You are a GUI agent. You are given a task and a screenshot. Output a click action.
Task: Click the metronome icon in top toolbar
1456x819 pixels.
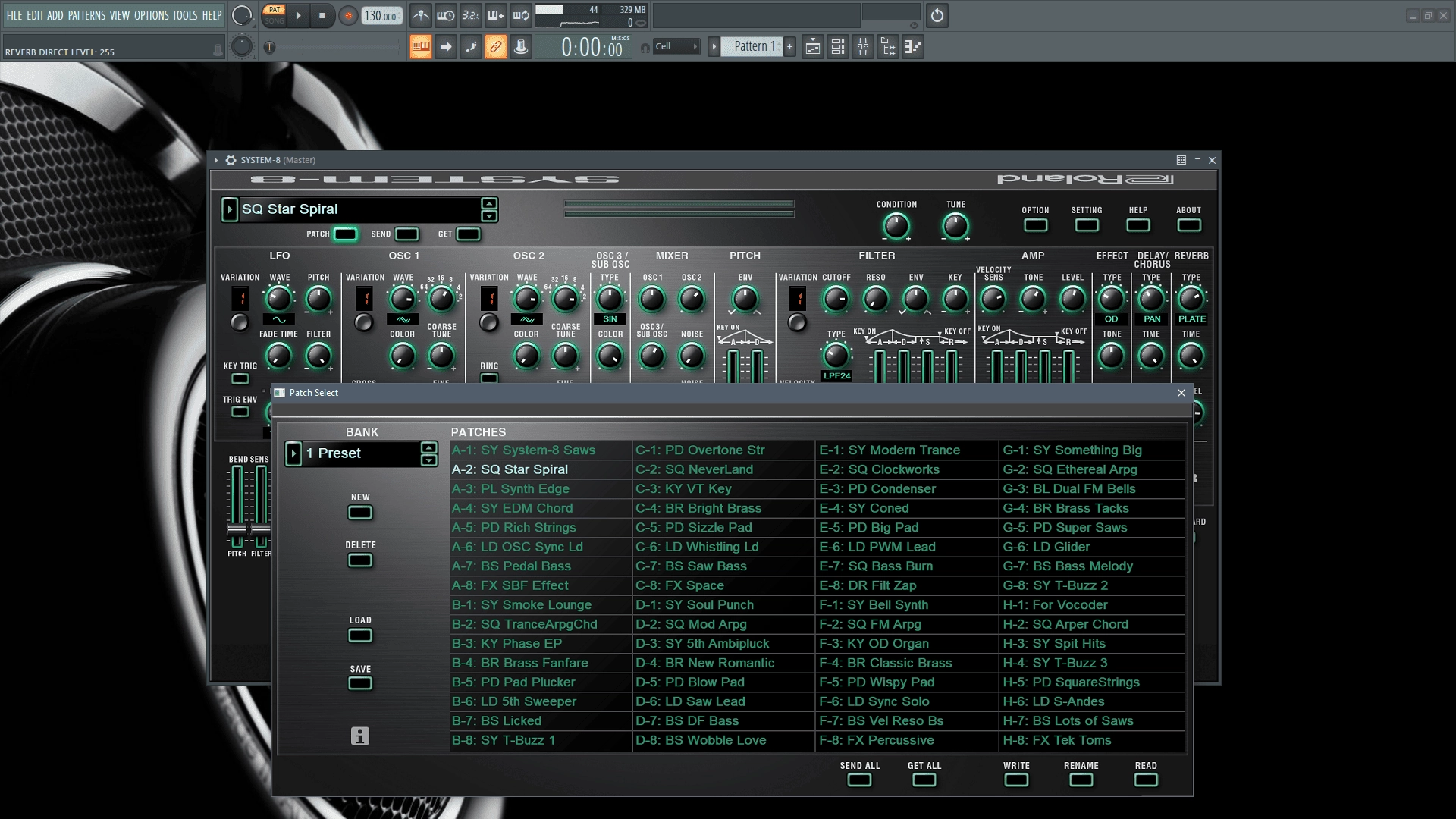click(420, 15)
